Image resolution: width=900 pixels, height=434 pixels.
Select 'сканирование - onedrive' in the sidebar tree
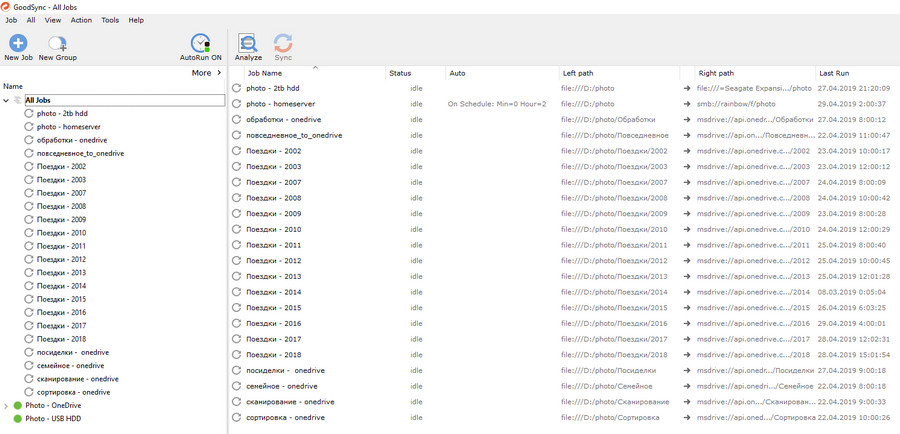77,379
